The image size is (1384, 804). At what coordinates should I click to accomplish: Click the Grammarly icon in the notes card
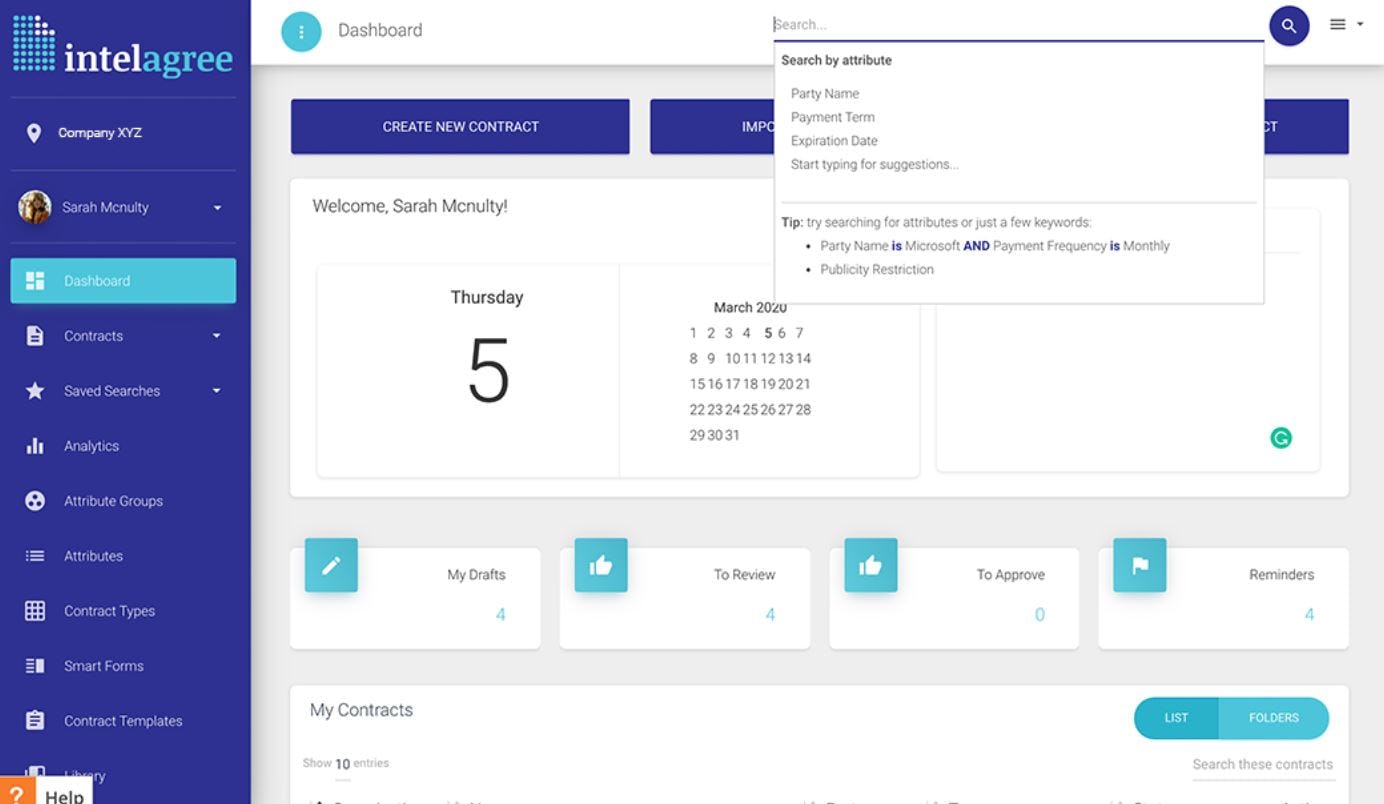coord(1281,437)
